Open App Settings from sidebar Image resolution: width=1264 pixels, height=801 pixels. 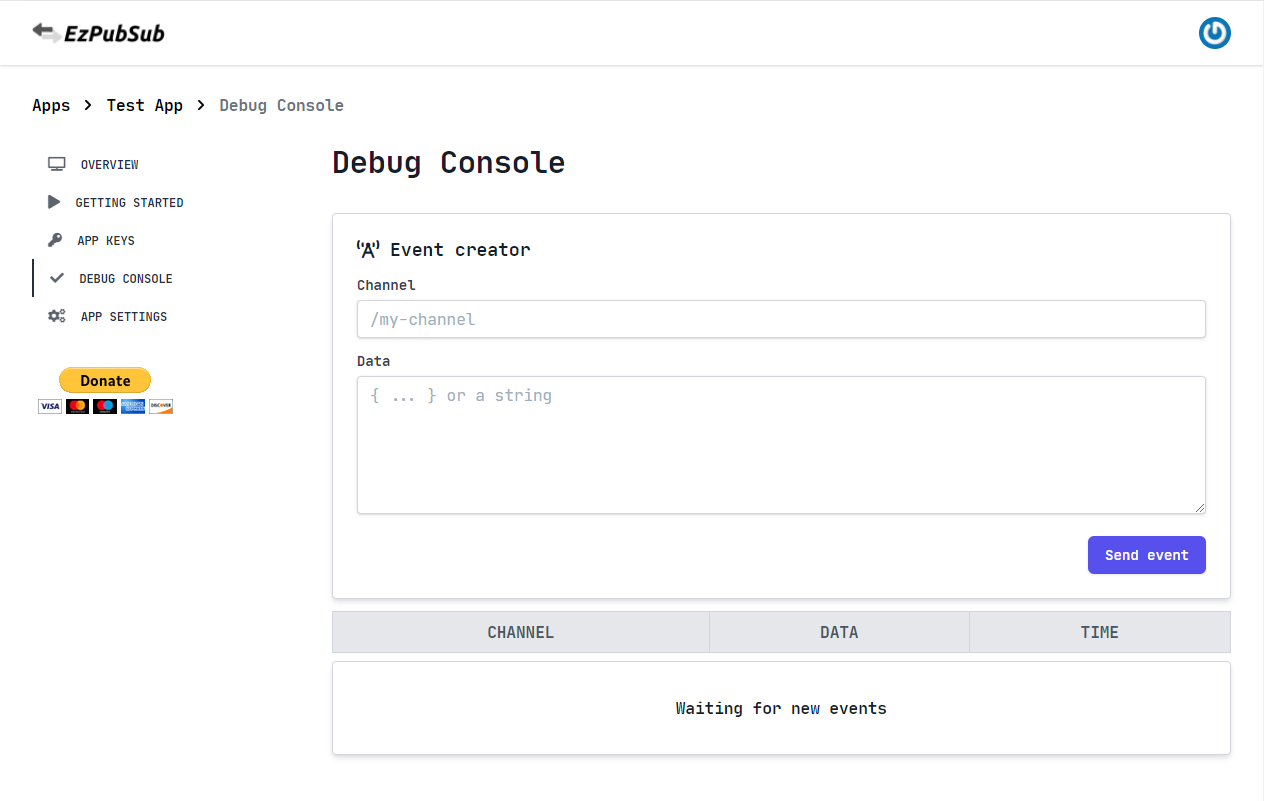123,316
